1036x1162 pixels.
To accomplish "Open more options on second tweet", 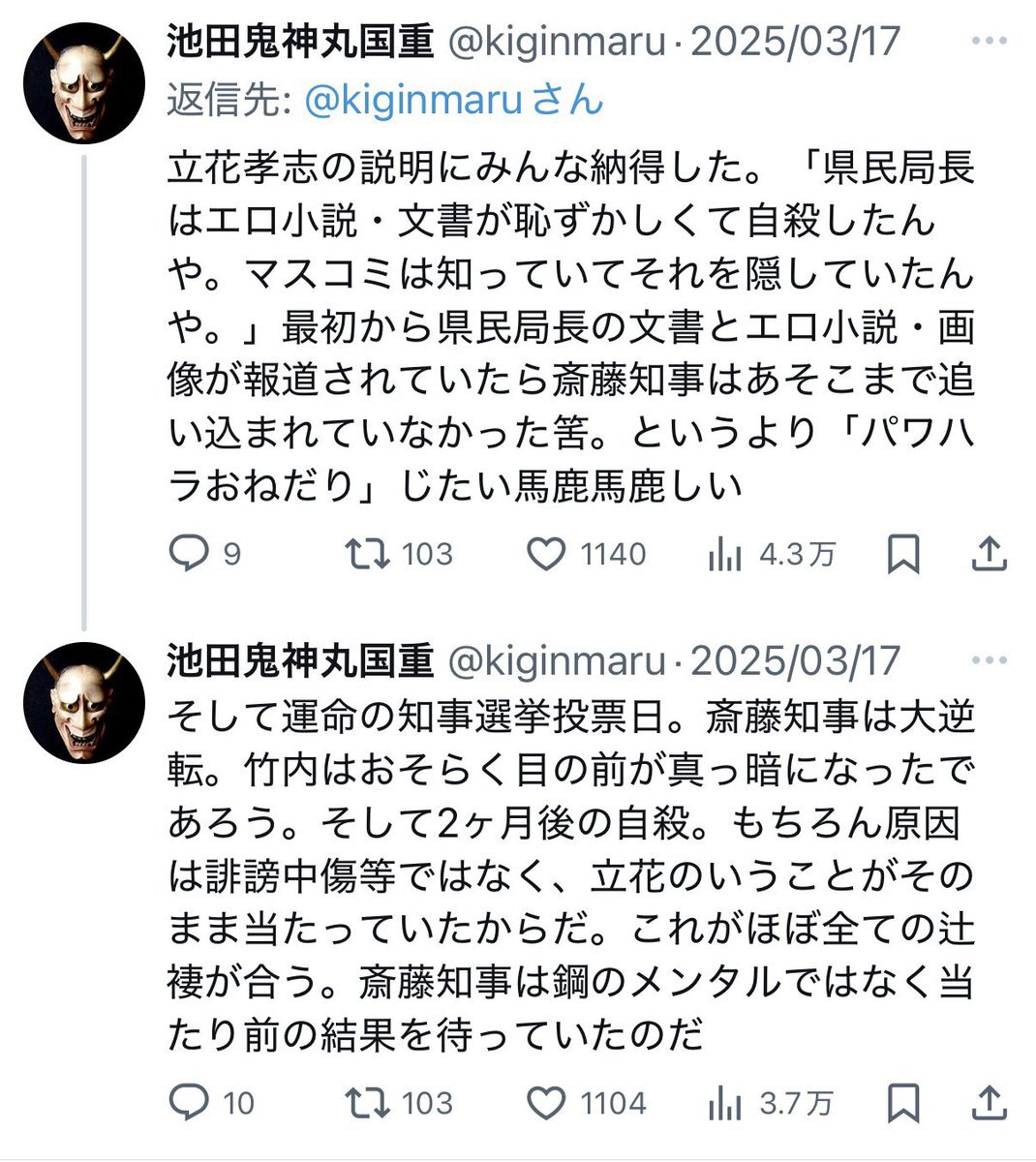I will [x=989, y=661].
